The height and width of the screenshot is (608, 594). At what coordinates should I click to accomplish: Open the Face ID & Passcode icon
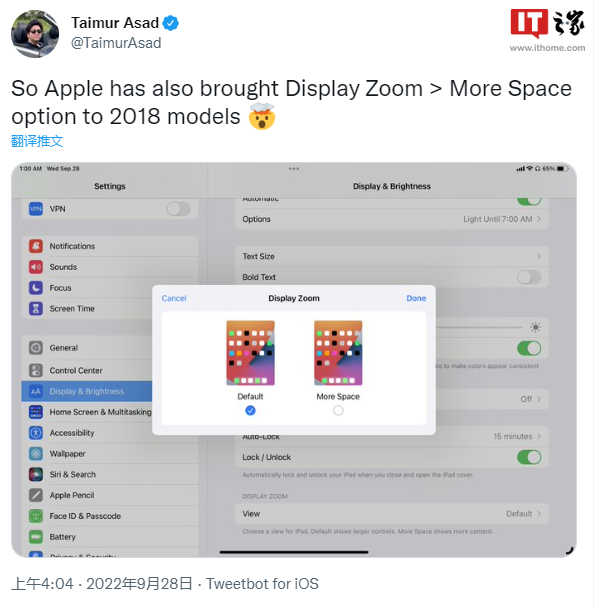36,516
